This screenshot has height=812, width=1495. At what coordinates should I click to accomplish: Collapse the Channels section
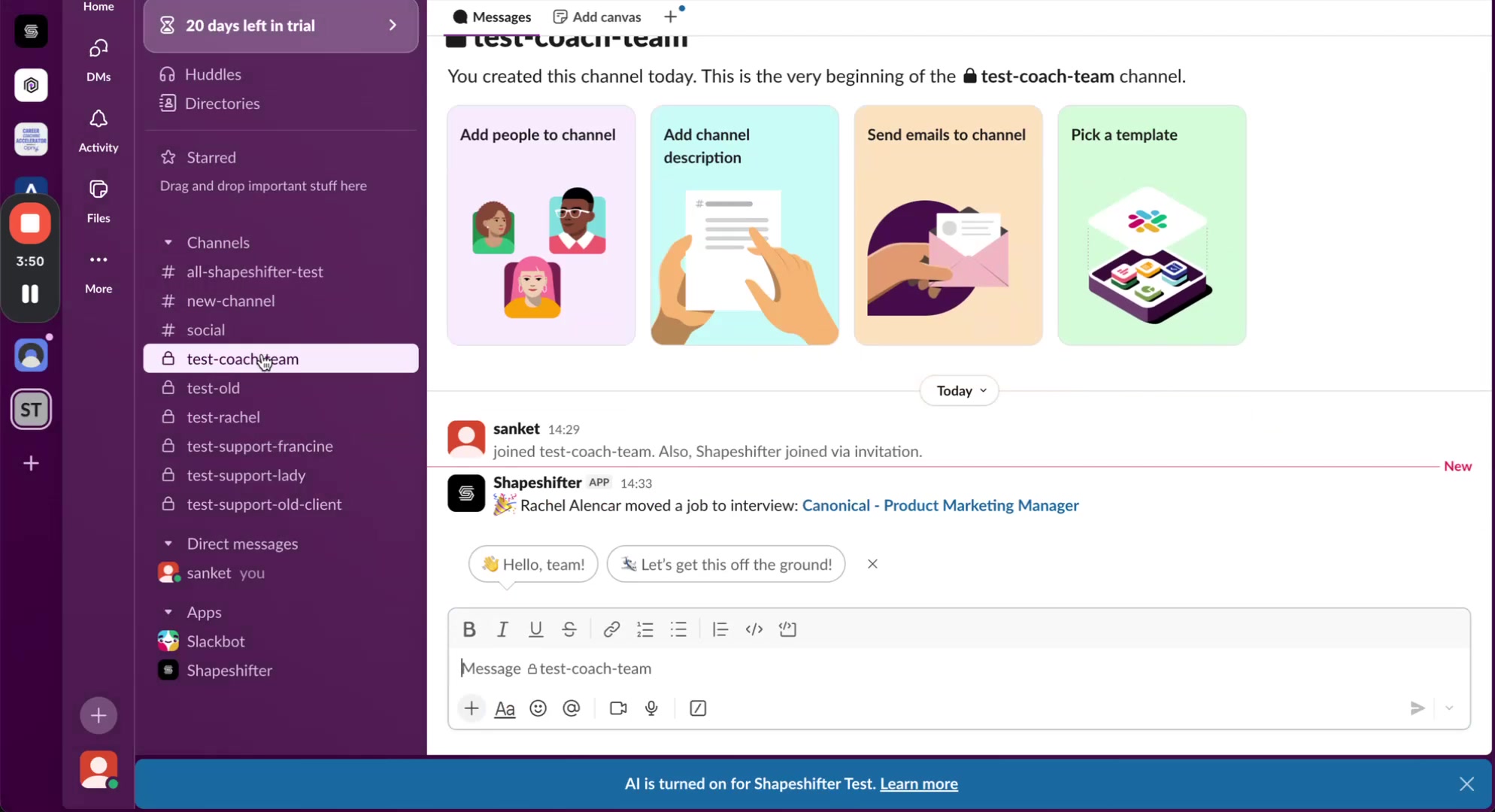[169, 242]
